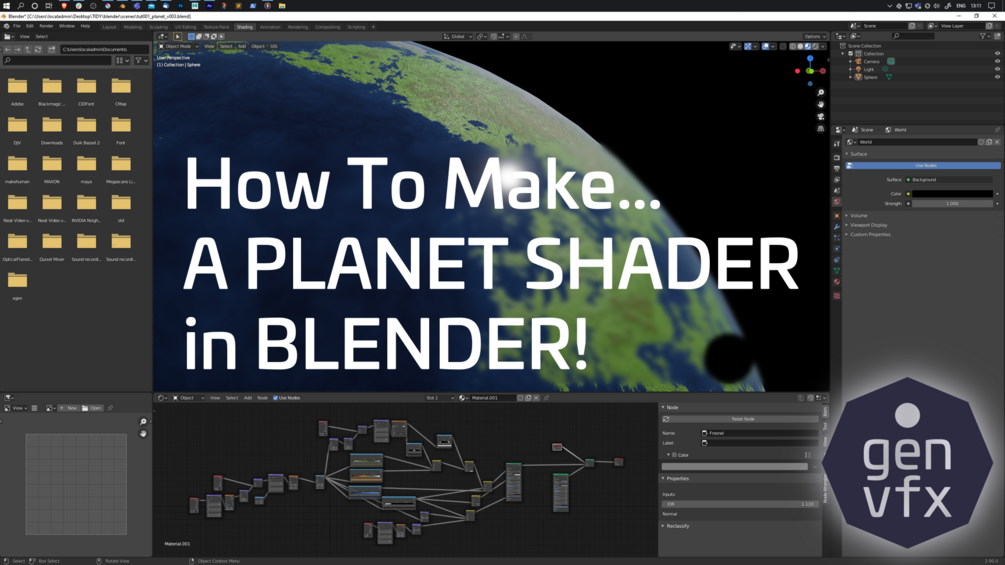
Task: Toggle visibility of Collection in outliner
Action: click(997, 54)
